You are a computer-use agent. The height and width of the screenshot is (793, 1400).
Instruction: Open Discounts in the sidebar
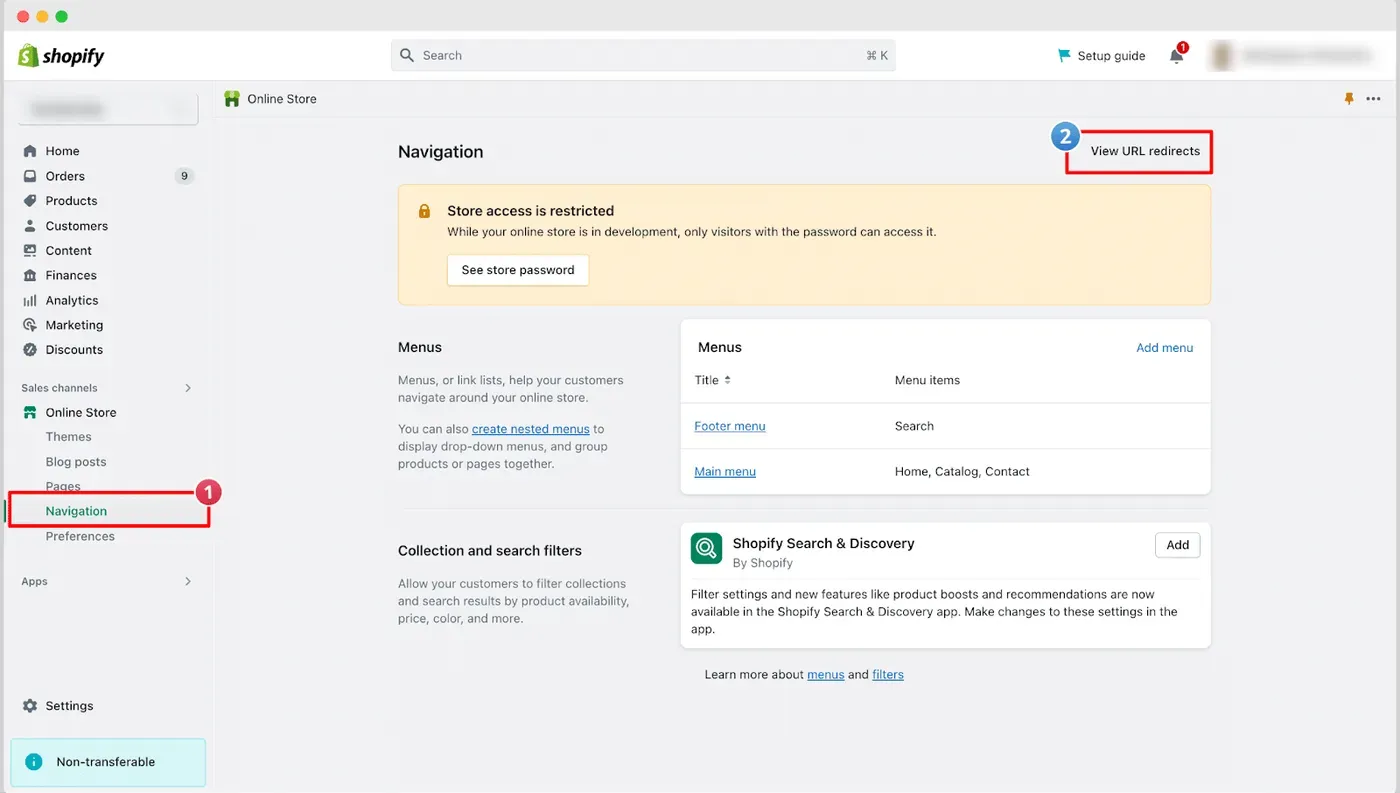pos(74,350)
